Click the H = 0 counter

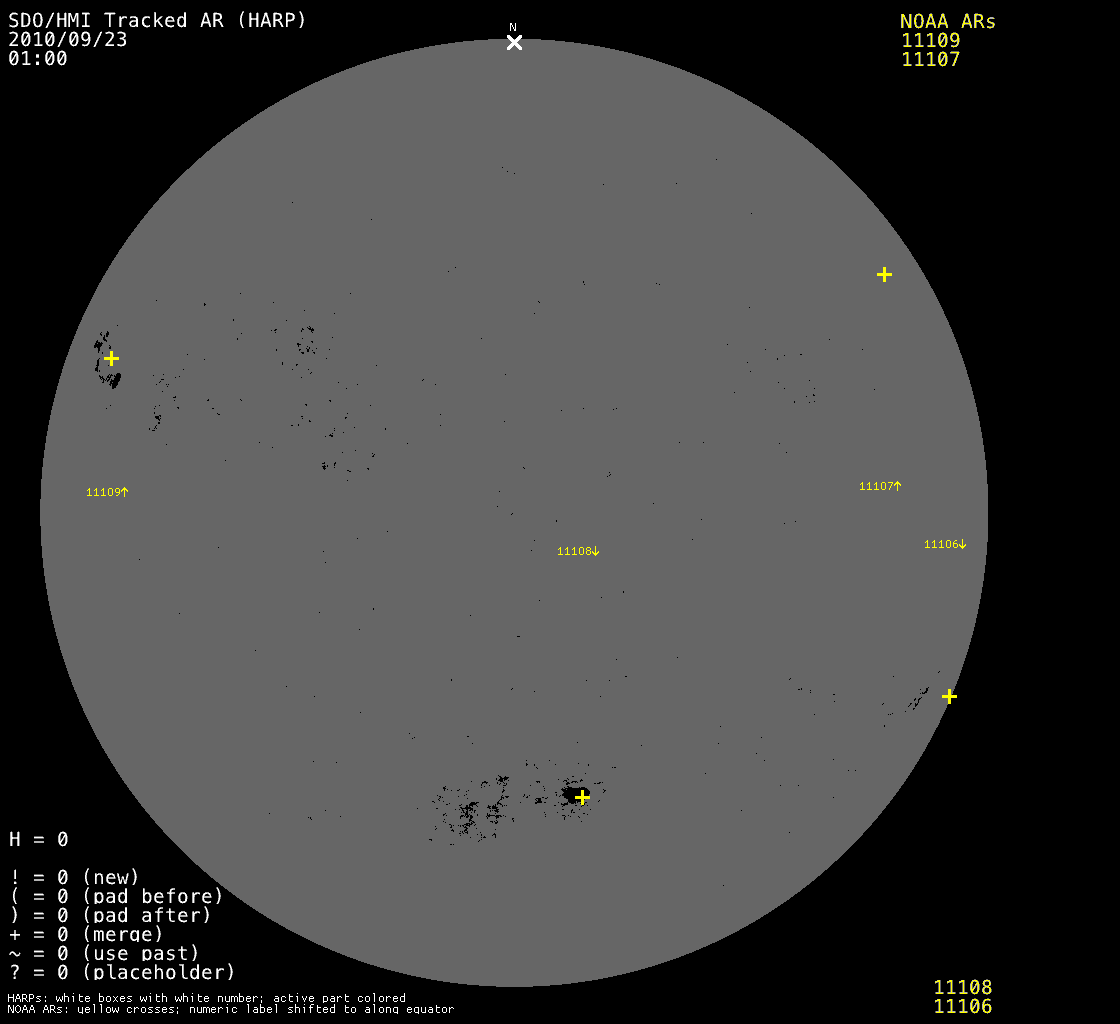click(x=39, y=839)
